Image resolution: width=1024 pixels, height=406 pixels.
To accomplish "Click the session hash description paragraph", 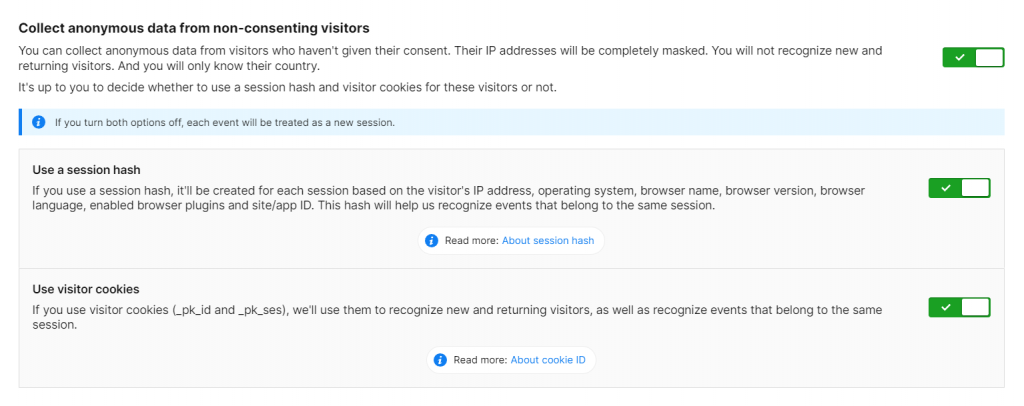I will (448, 197).
